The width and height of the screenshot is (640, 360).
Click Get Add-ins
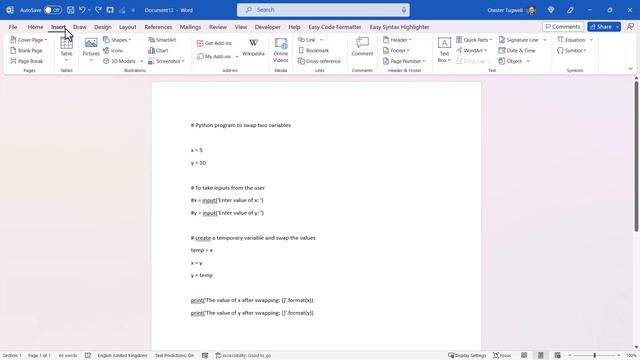[x=214, y=43]
